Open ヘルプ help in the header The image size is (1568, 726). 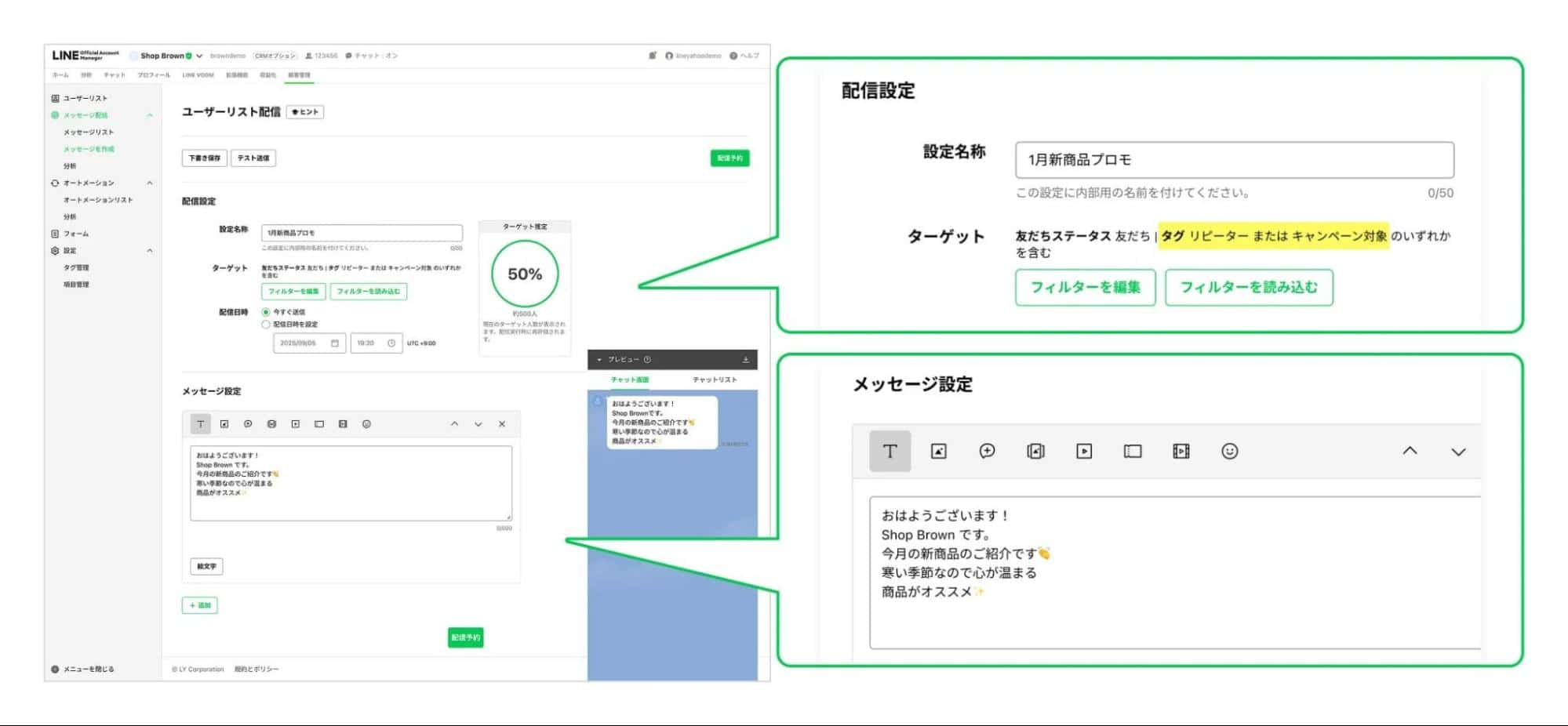coord(744,56)
